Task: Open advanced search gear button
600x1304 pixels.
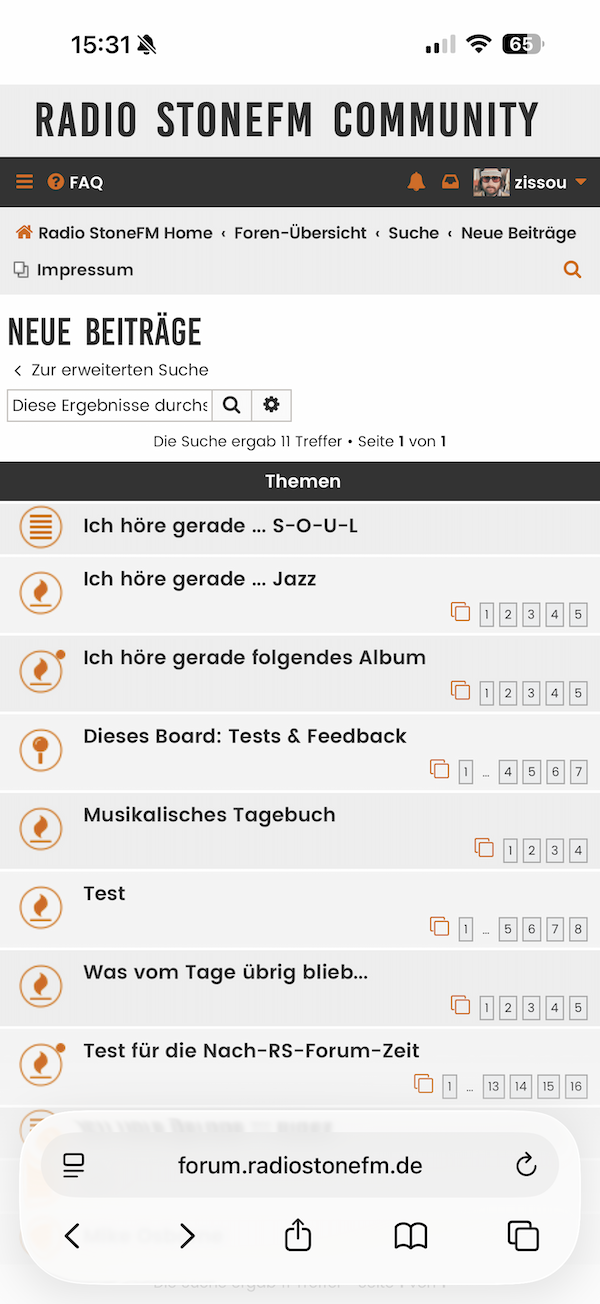Action: (271, 405)
